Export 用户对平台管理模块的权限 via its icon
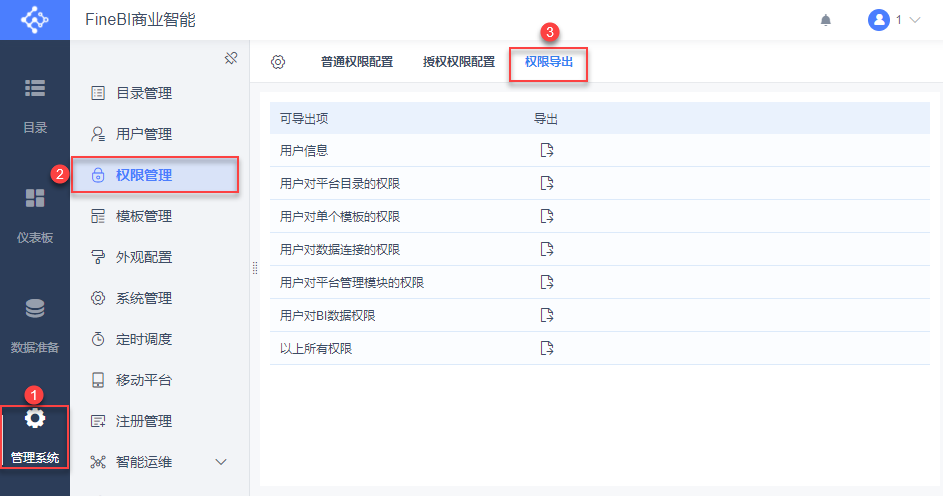 tap(547, 282)
